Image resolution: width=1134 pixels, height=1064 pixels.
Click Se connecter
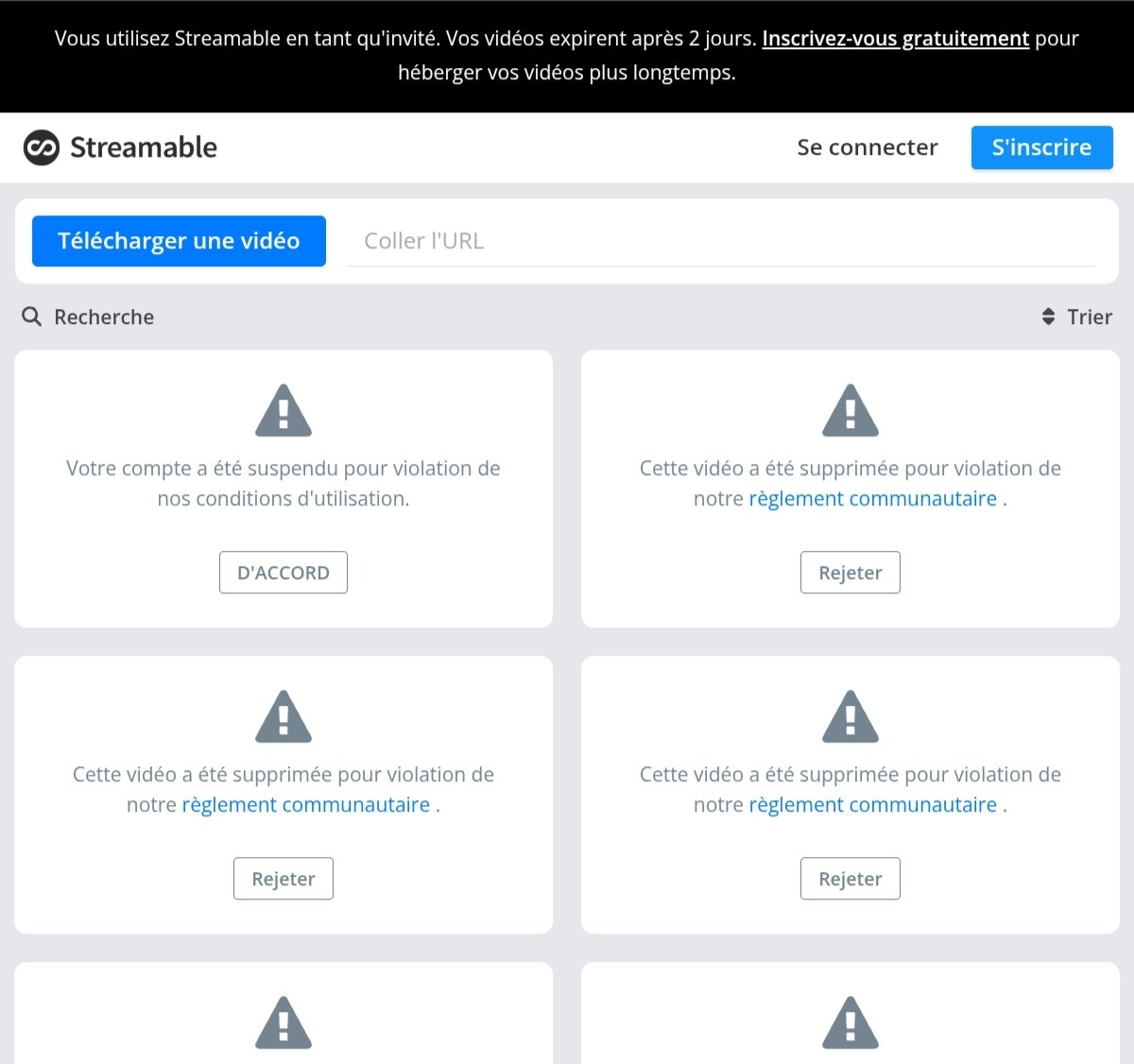(868, 147)
